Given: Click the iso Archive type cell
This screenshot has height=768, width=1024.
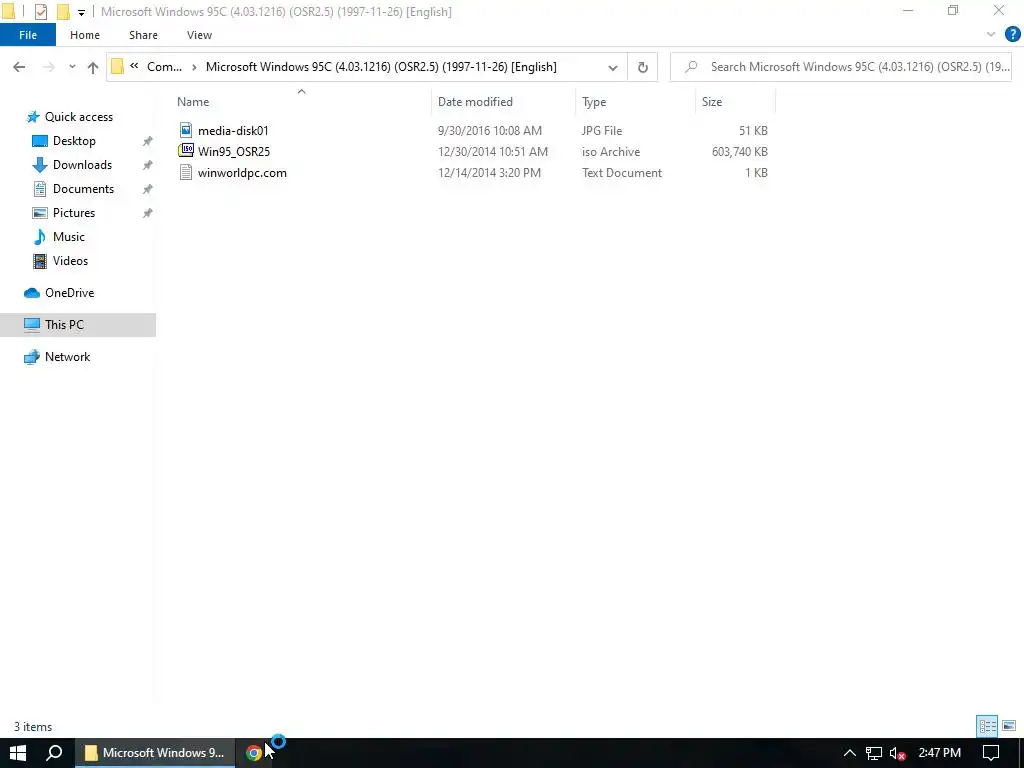Looking at the screenshot, I should tap(611, 152).
